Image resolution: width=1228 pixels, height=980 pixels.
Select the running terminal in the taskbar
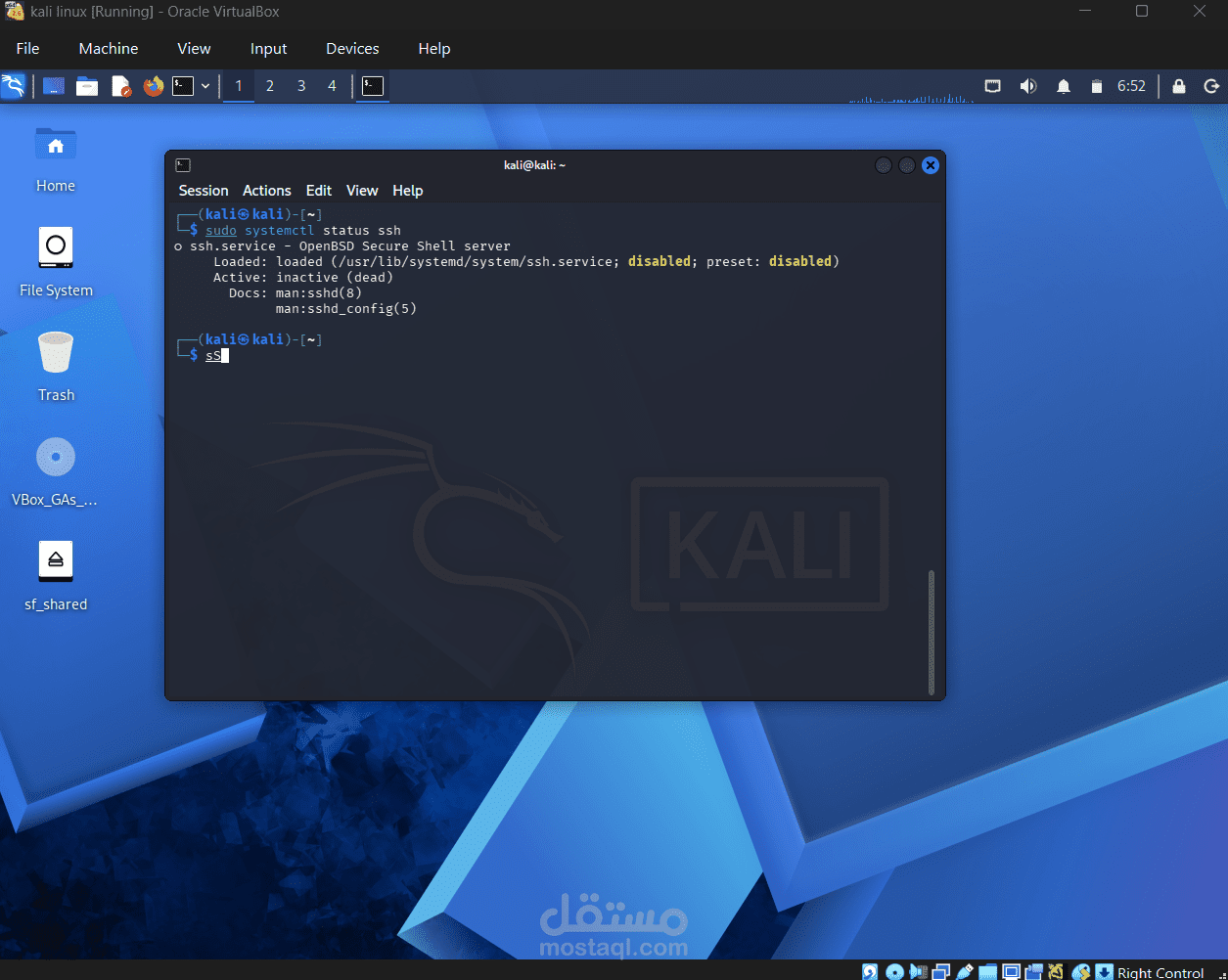click(373, 86)
